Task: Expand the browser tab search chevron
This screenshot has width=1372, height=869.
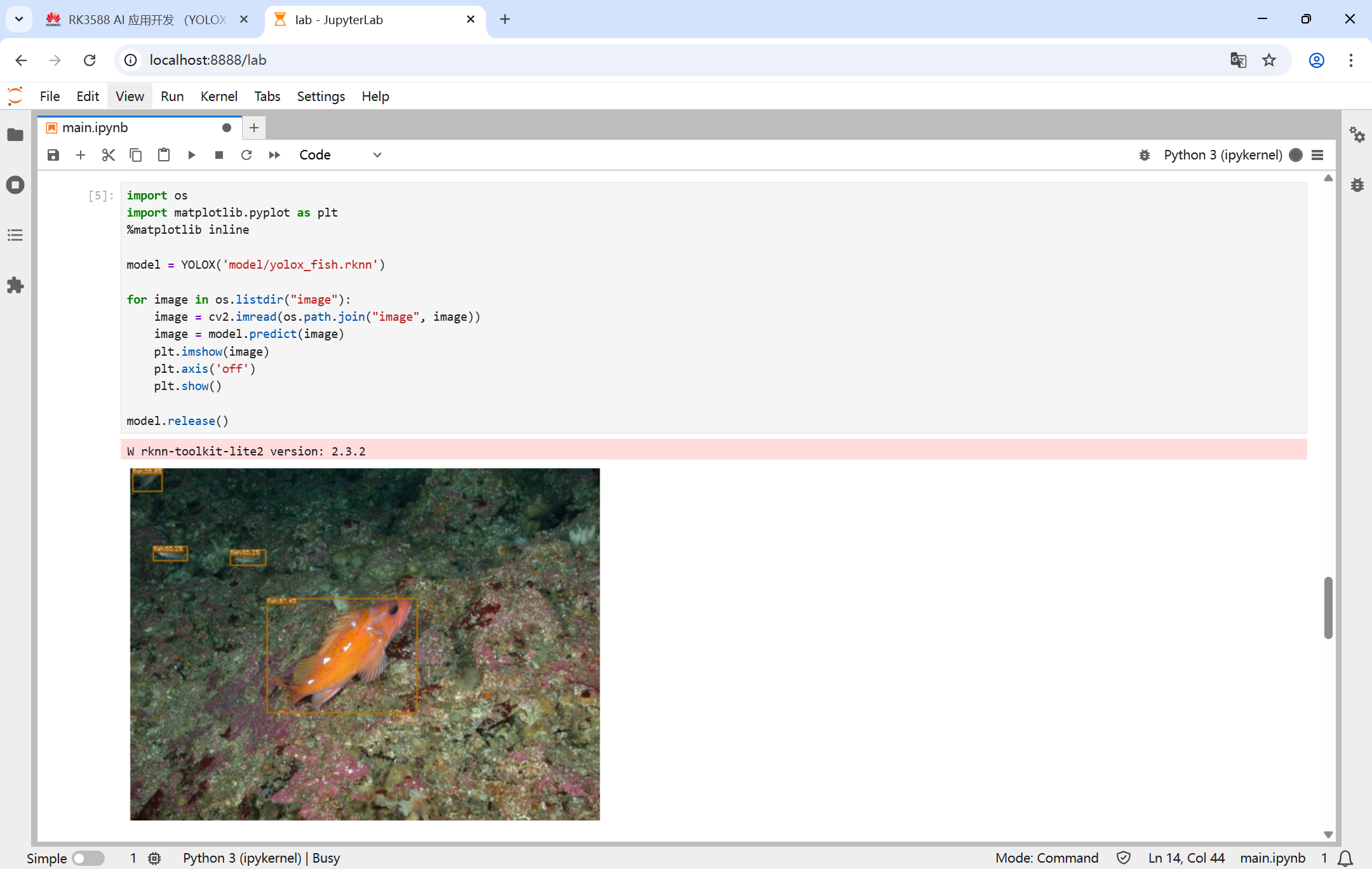Action: (19, 19)
